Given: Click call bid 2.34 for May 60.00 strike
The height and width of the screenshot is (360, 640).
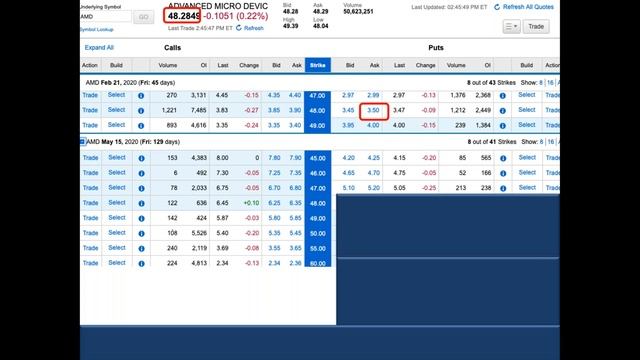Looking at the screenshot, I should pos(274,263).
